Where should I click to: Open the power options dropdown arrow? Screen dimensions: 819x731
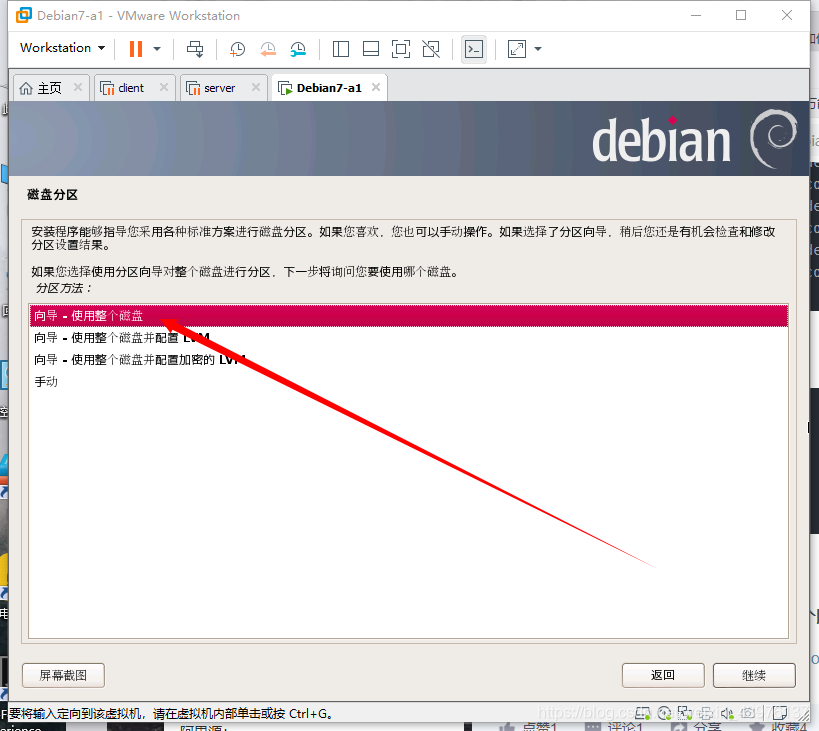click(x=157, y=49)
